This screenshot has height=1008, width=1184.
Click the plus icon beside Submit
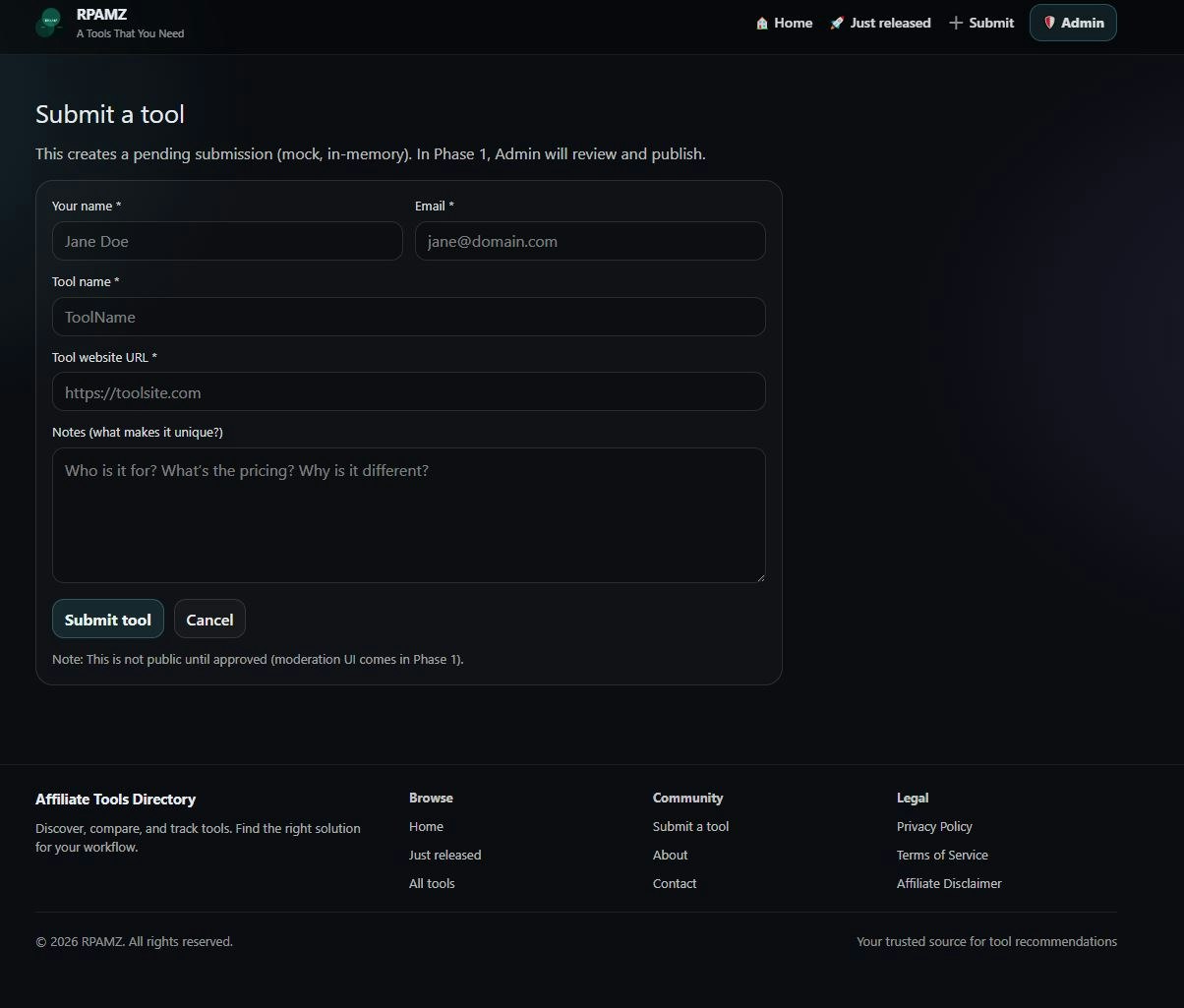tap(955, 23)
